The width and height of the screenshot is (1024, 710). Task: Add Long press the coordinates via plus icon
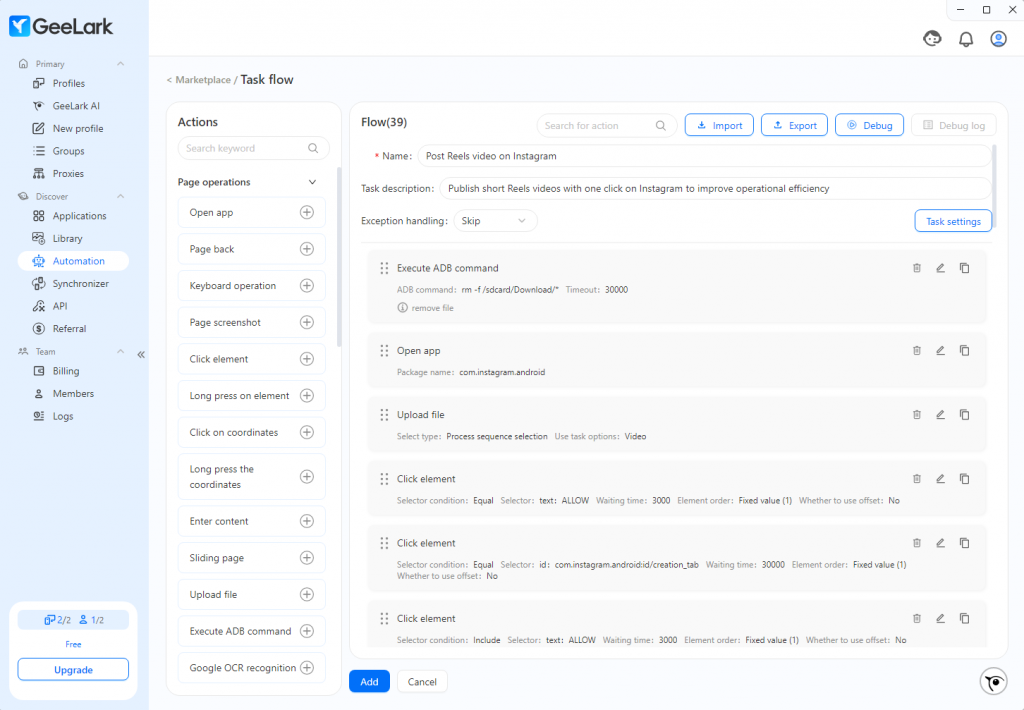tap(306, 476)
